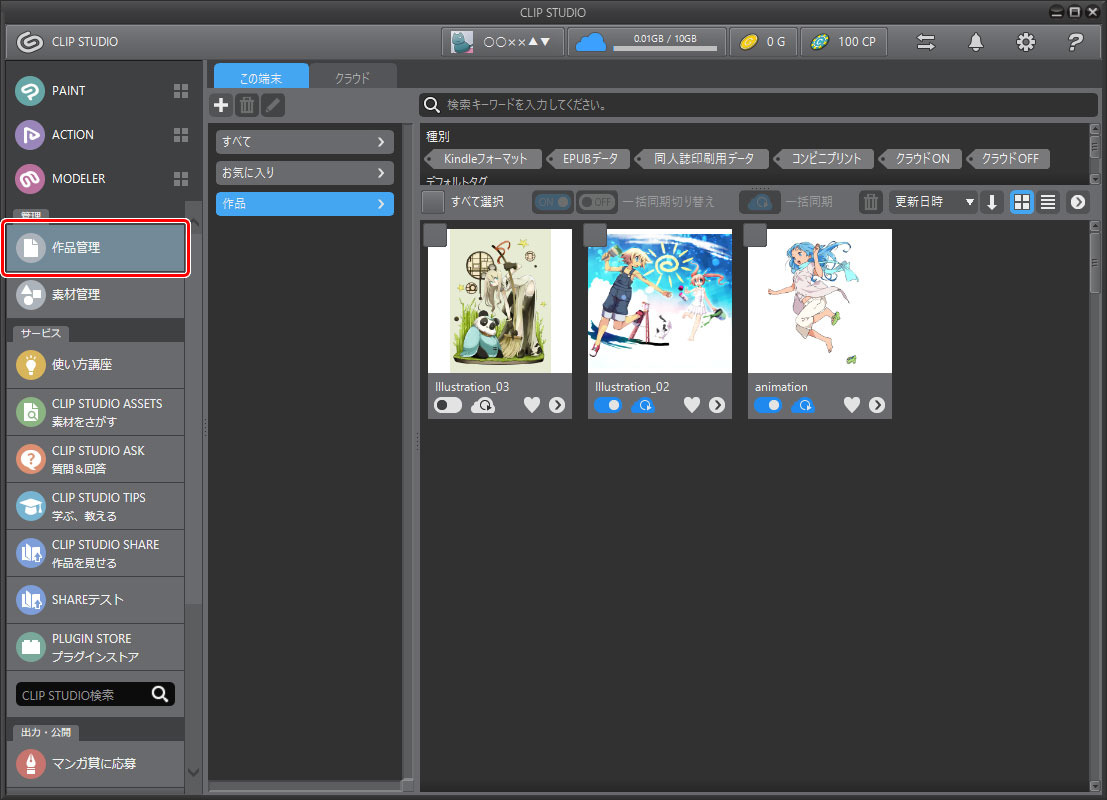Open the 更新日時 sort order dropdown
1107x800 pixels.
pos(932,201)
